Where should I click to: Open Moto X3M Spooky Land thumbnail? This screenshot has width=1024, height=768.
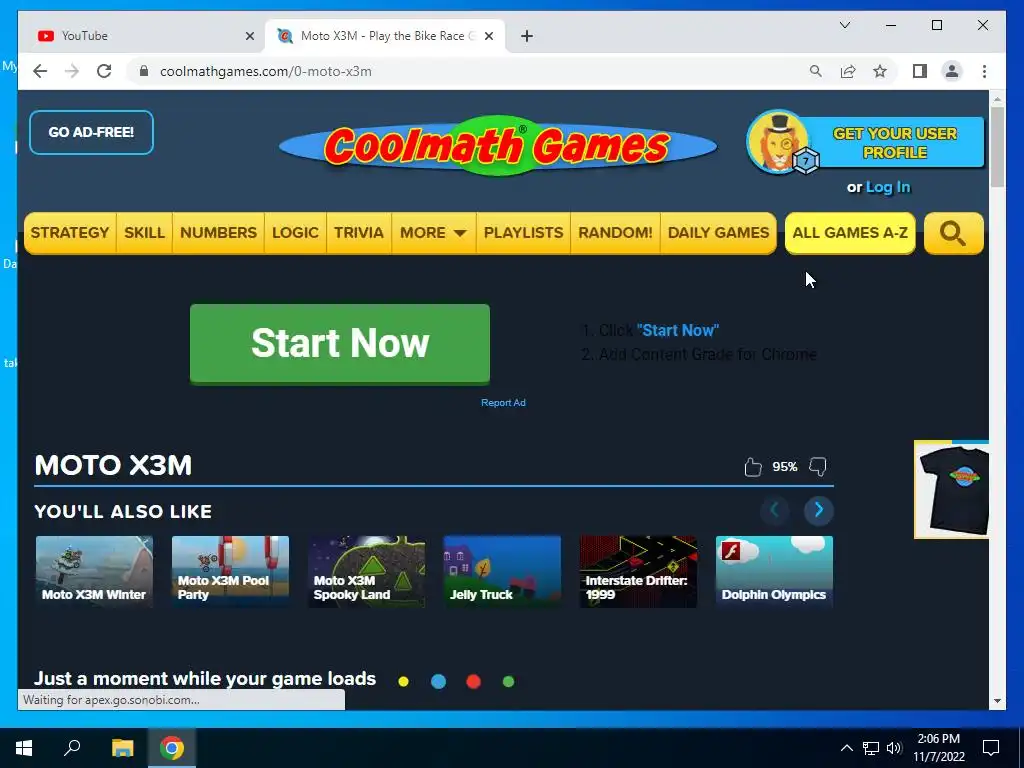[x=366, y=571]
